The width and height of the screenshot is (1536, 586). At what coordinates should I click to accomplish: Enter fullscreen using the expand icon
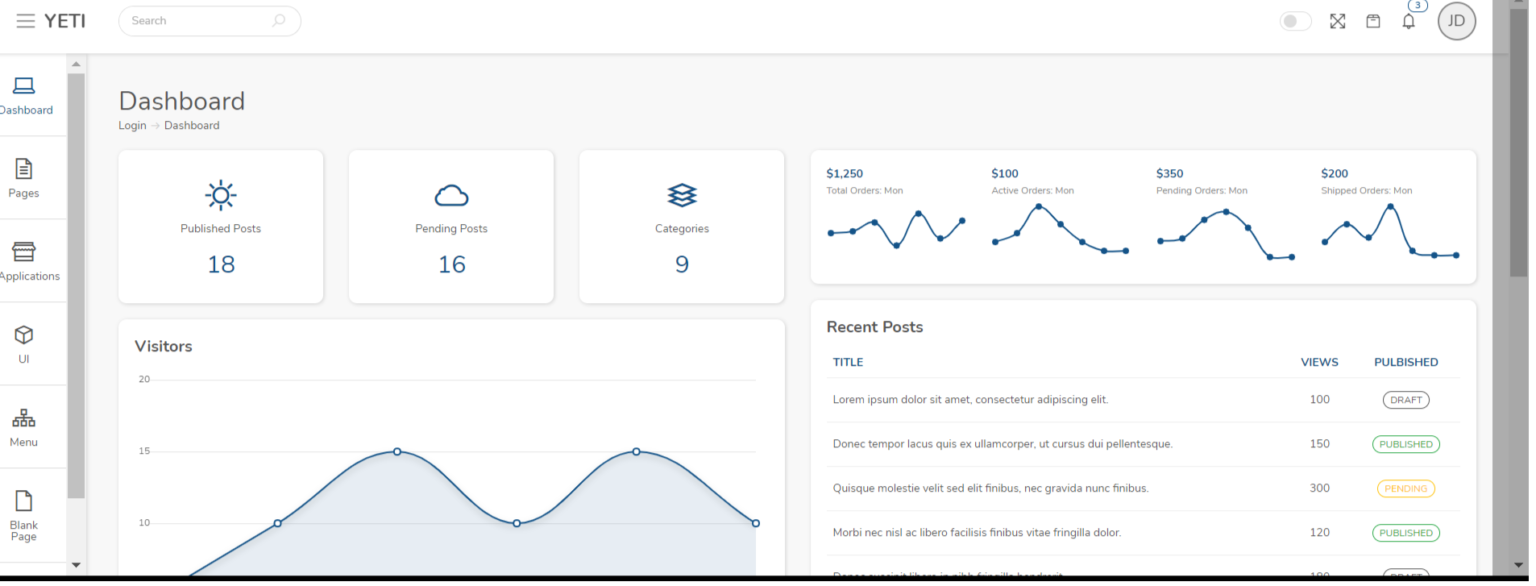1337,20
